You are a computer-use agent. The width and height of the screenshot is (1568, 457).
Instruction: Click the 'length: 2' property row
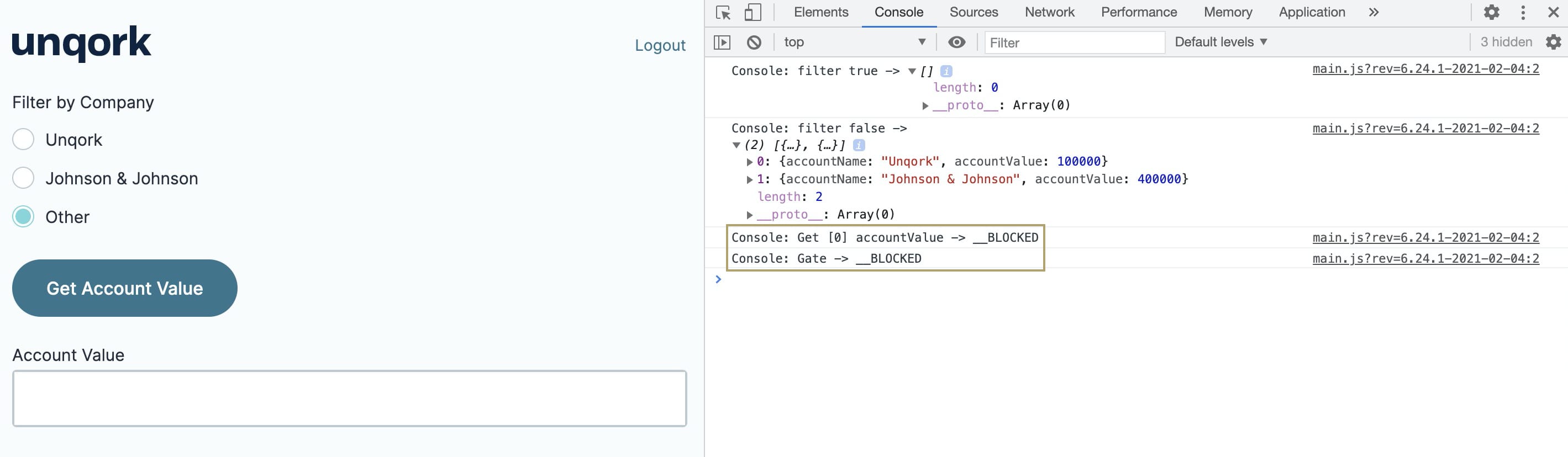pos(790,197)
